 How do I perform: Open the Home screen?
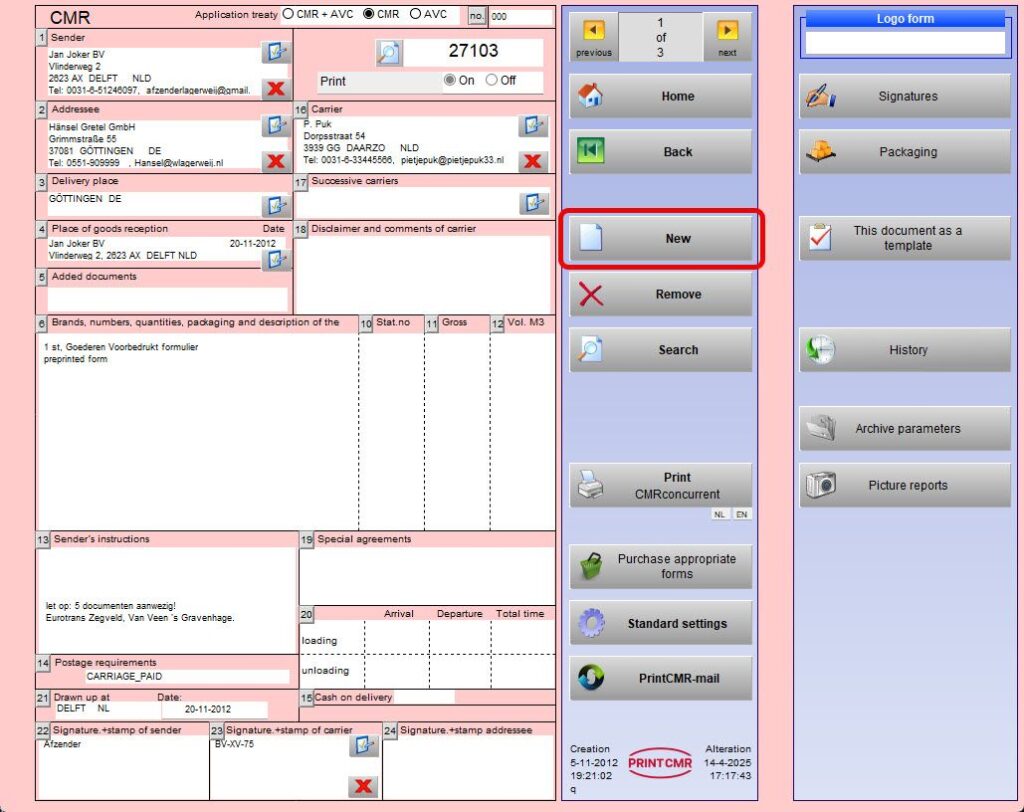(x=661, y=96)
